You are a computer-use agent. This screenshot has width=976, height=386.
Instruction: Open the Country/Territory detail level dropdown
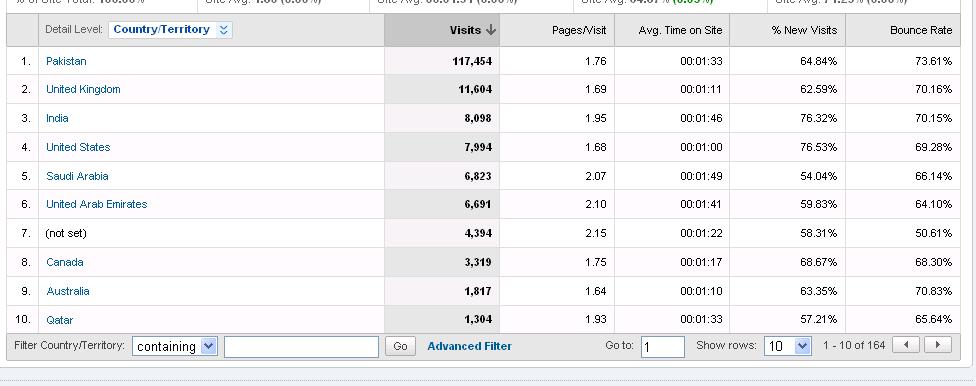(170, 30)
